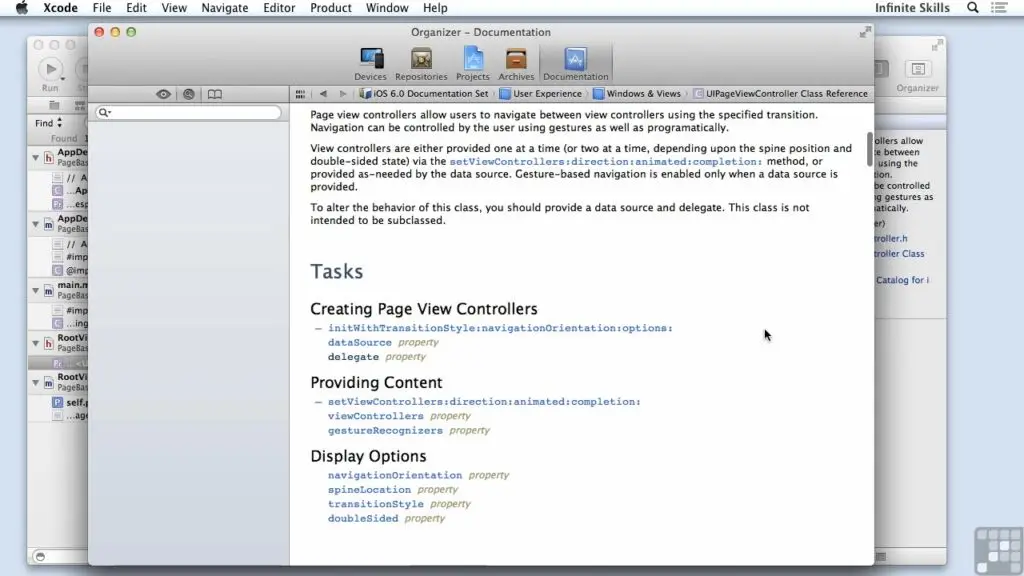This screenshot has height=576, width=1024.
Task: Open the related items grid icon
Action: [x=300, y=94]
